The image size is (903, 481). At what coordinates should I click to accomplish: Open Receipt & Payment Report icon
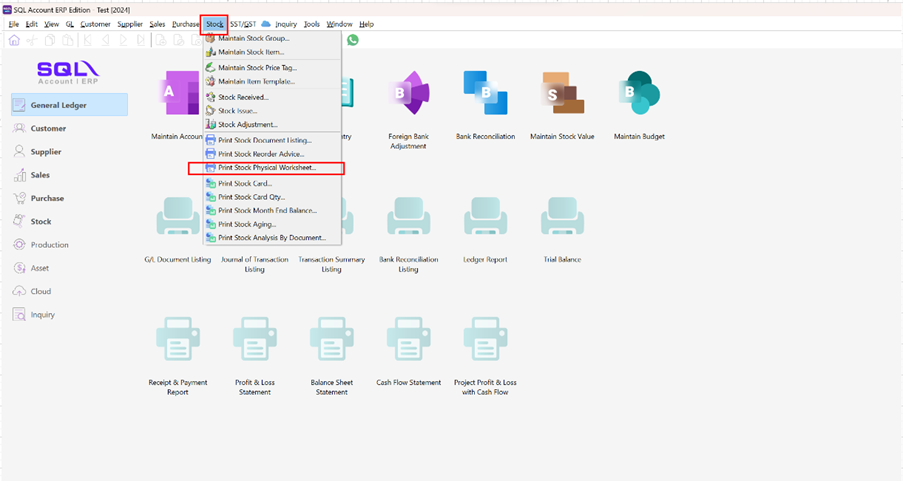177,340
